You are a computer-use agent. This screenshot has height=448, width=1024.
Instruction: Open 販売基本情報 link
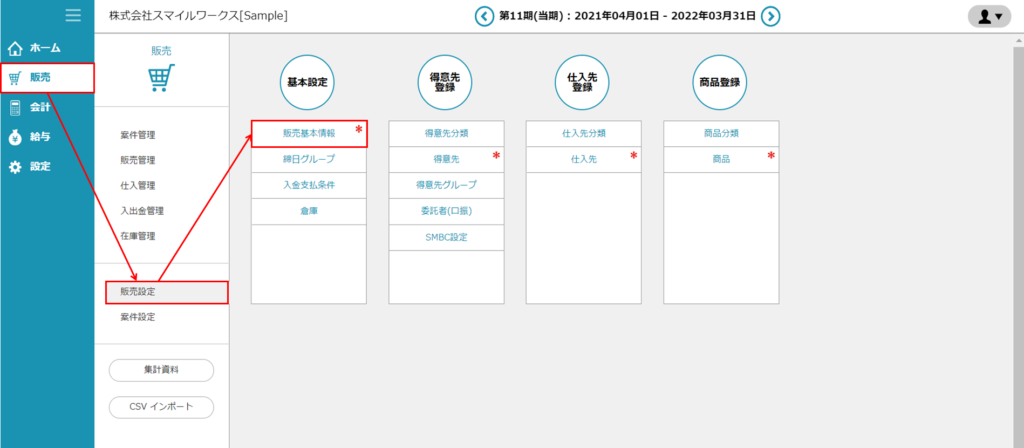(x=309, y=133)
